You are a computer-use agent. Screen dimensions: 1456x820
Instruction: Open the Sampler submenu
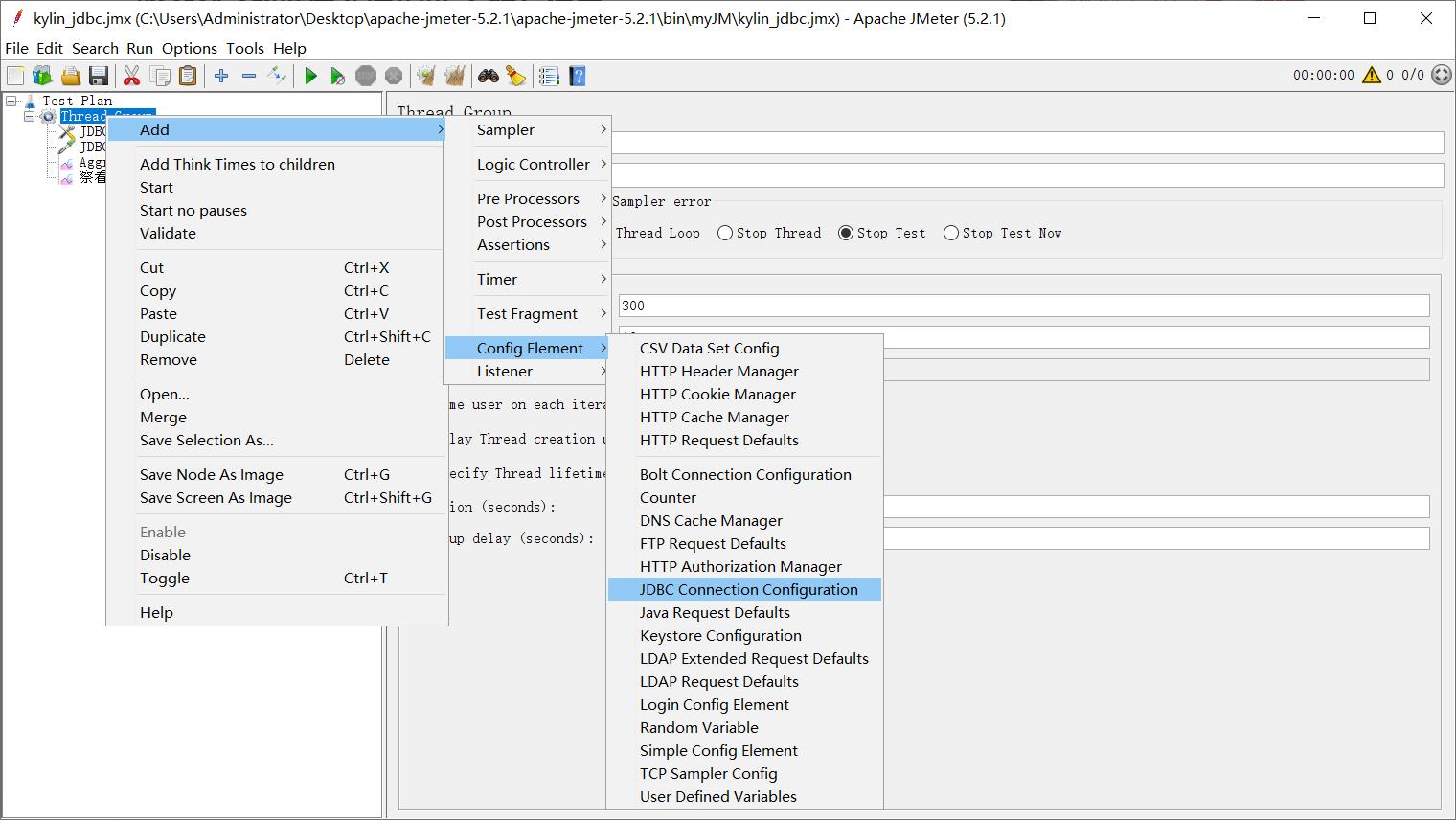[x=528, y=129]
